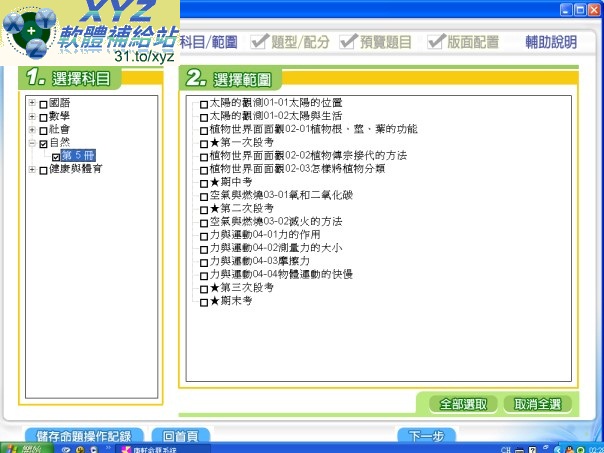Image resolution: width=604 pixels, height=453 pixels.
Task: Check the ★第三次段考 checkbox
Action: pos(204,289)
